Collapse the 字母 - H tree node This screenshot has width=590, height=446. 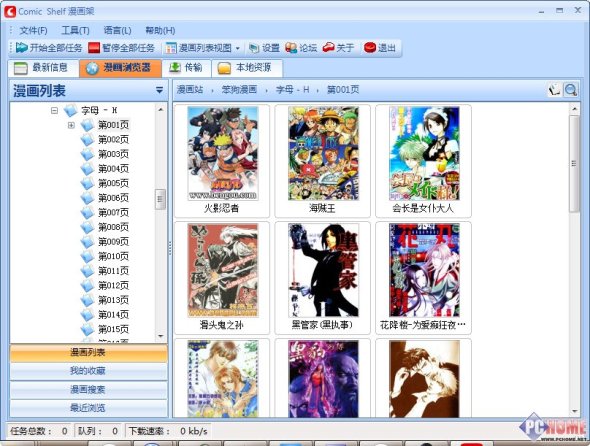point(55,111)
